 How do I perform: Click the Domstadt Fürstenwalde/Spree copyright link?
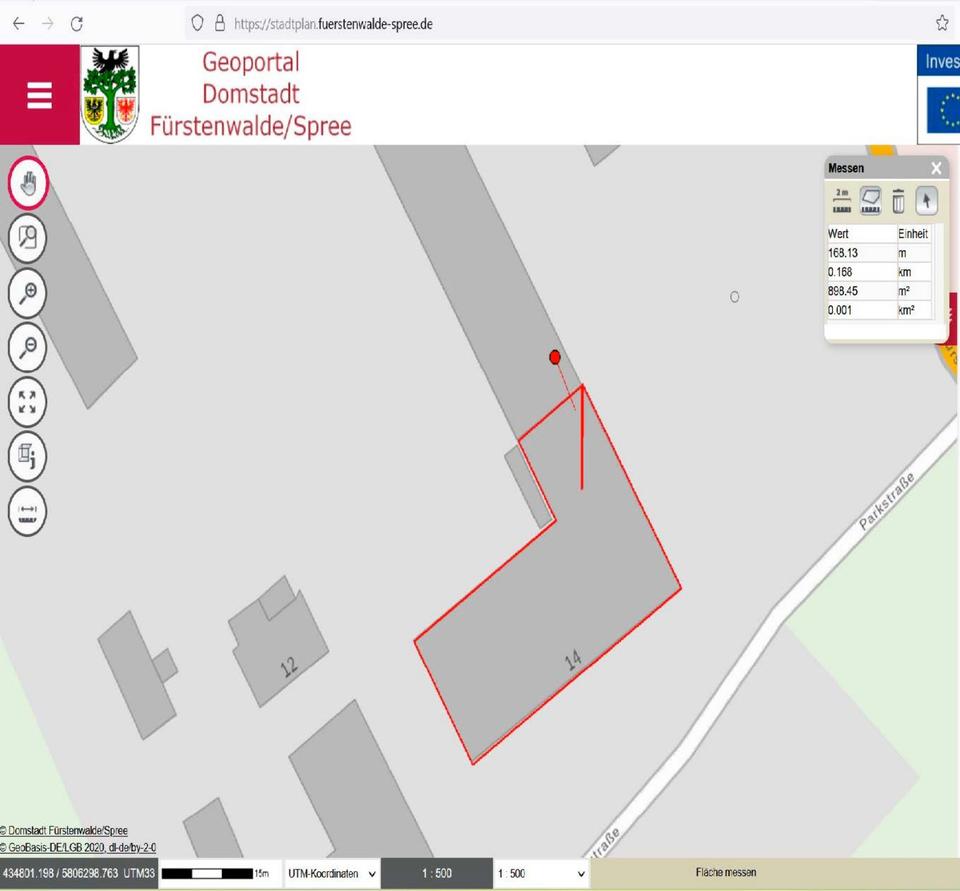tap(64, 831)
